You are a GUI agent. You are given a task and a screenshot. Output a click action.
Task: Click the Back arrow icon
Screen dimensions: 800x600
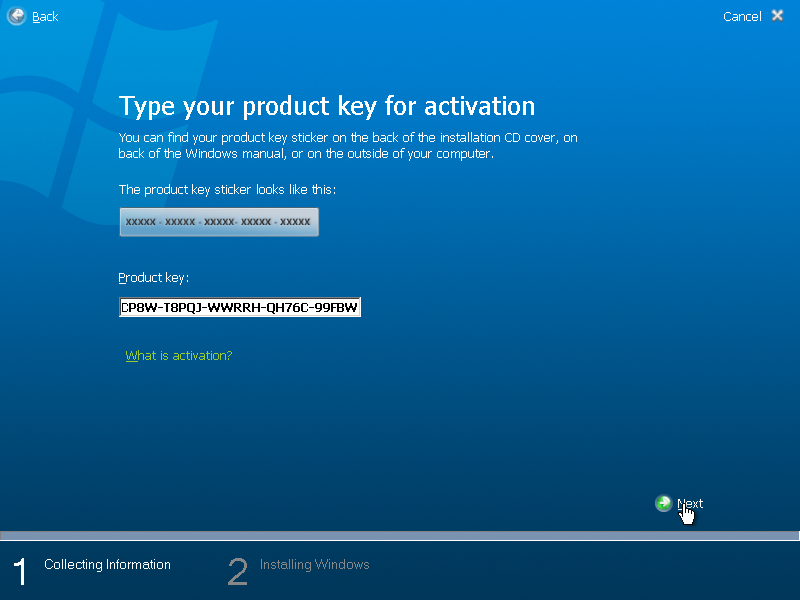(x=16, y=16)
